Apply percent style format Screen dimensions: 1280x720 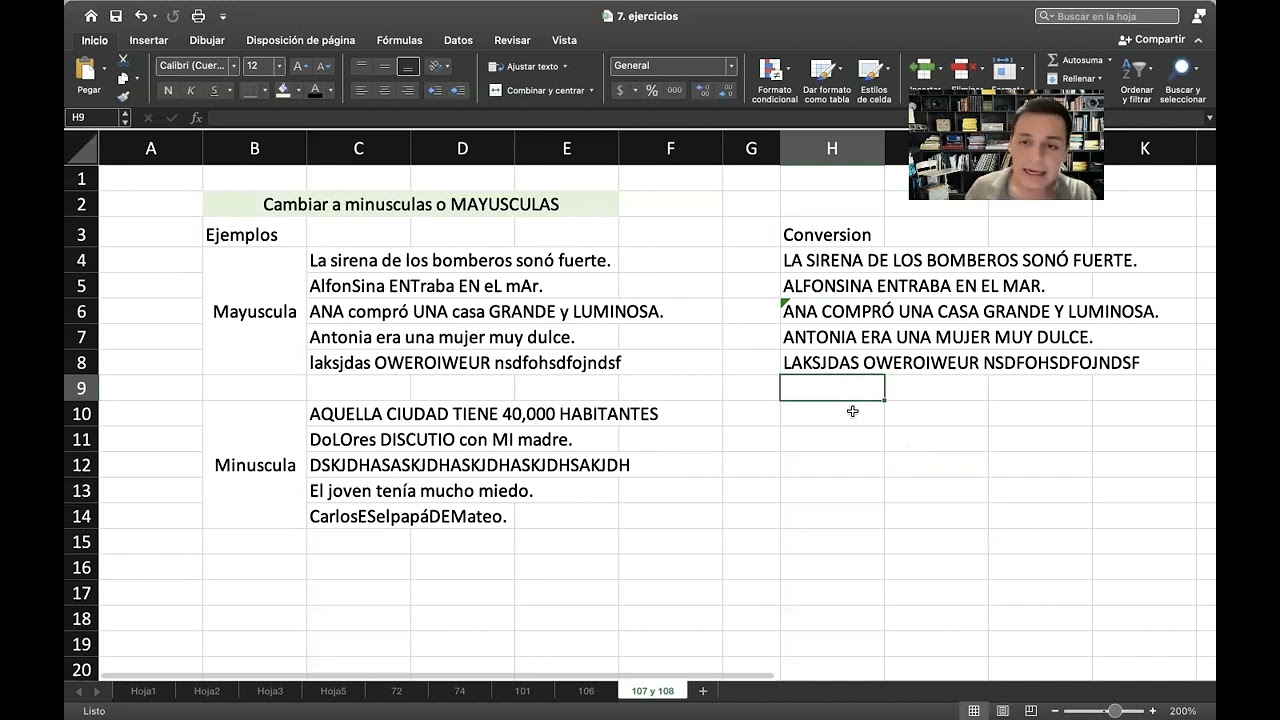(652, 90)
